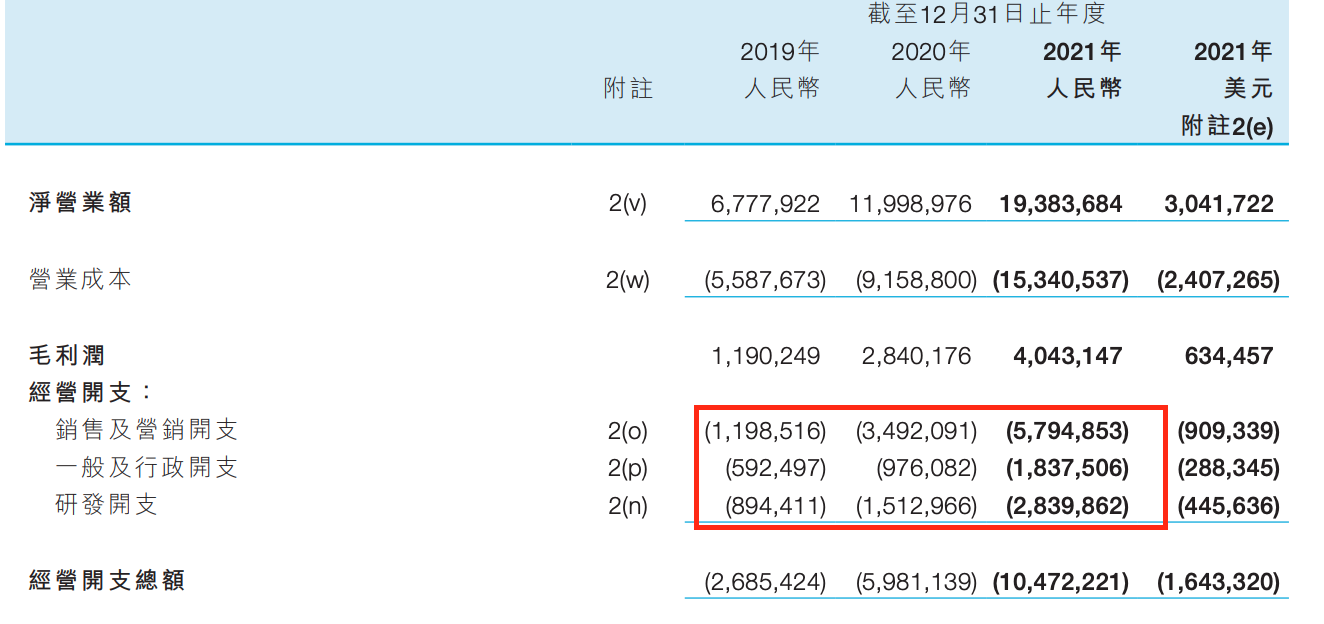Click the 淨營業額 row label
The height and width of the screenshot is (624, 1324).
[x=80, y=204]
